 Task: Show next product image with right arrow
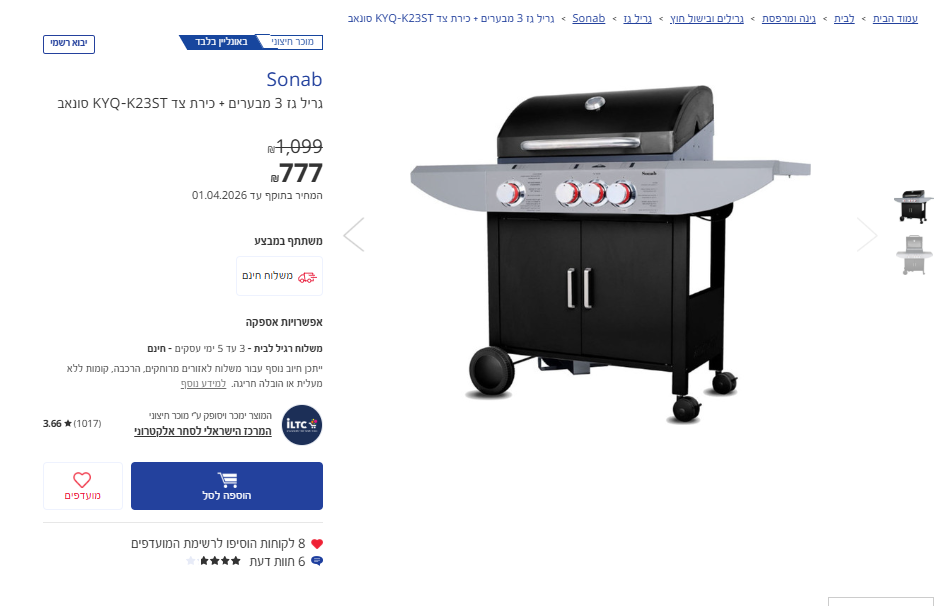868,234
